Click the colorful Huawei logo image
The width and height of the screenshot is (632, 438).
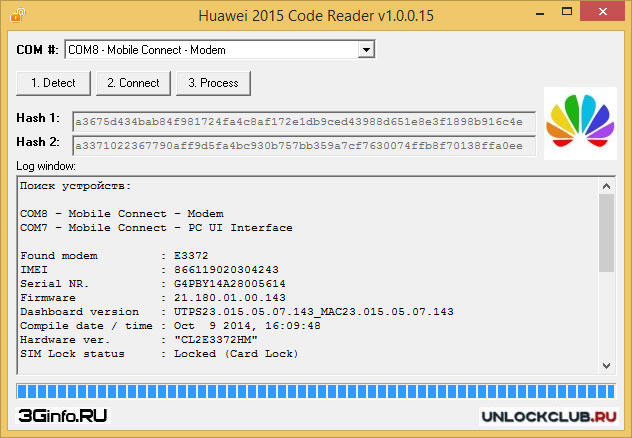pos(580,122)
